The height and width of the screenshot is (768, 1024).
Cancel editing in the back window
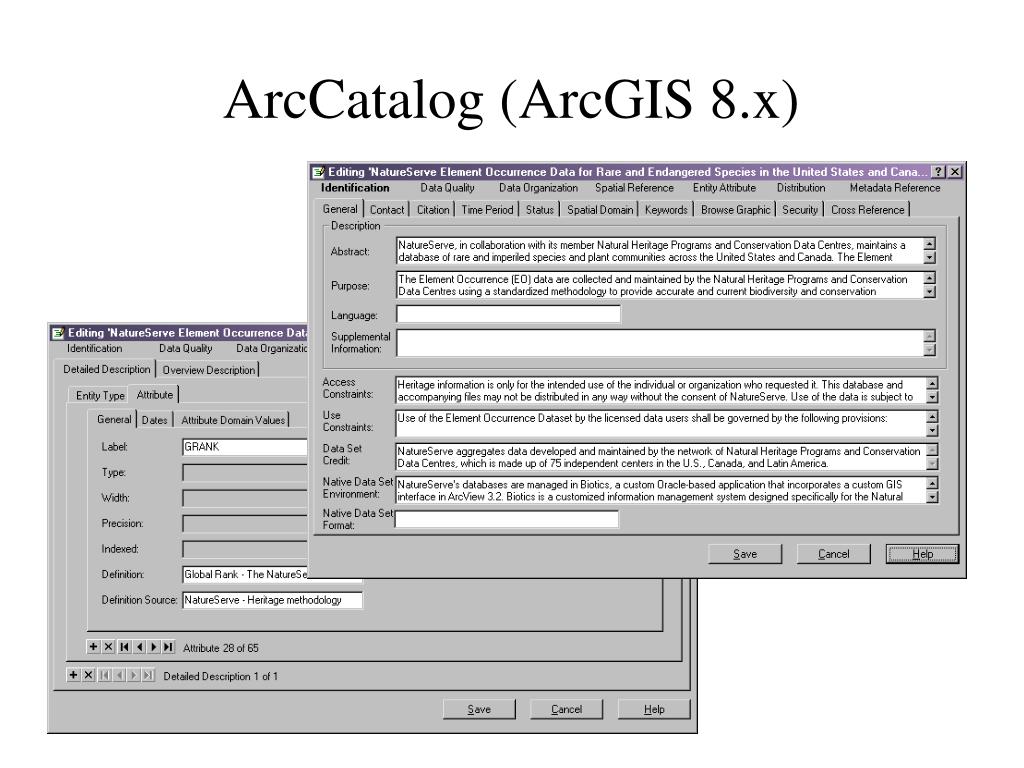566,709
